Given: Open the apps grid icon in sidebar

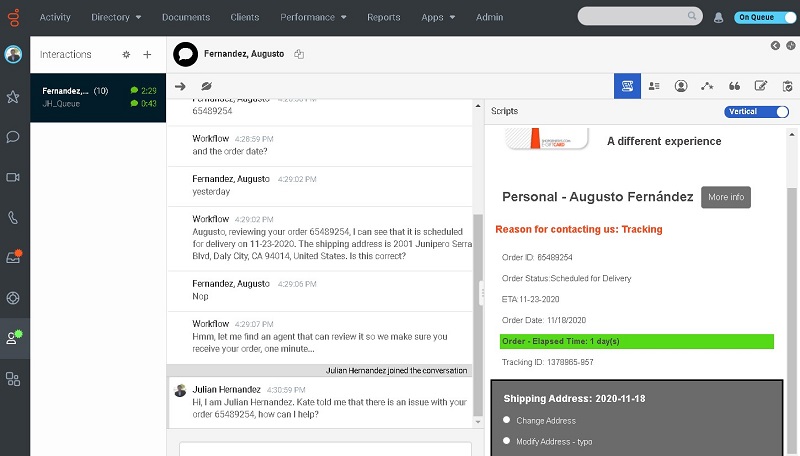Looking at the screenshot, I should [13, 379].
